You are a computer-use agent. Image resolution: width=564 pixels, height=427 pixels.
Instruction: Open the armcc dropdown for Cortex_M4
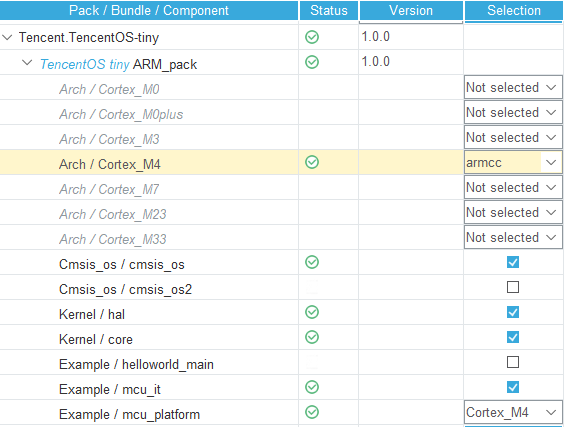(x=513, y=163)
